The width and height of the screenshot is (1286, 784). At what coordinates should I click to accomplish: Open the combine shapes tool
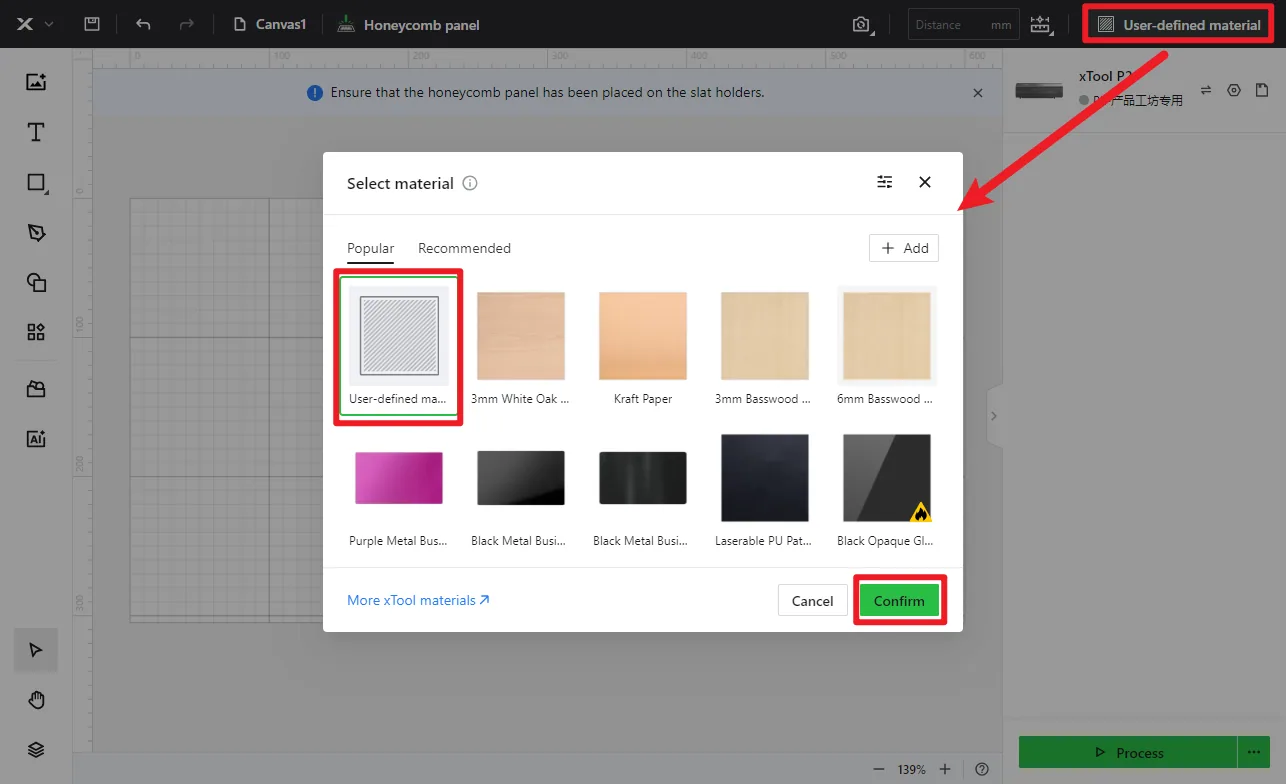(x=36, y=282)
